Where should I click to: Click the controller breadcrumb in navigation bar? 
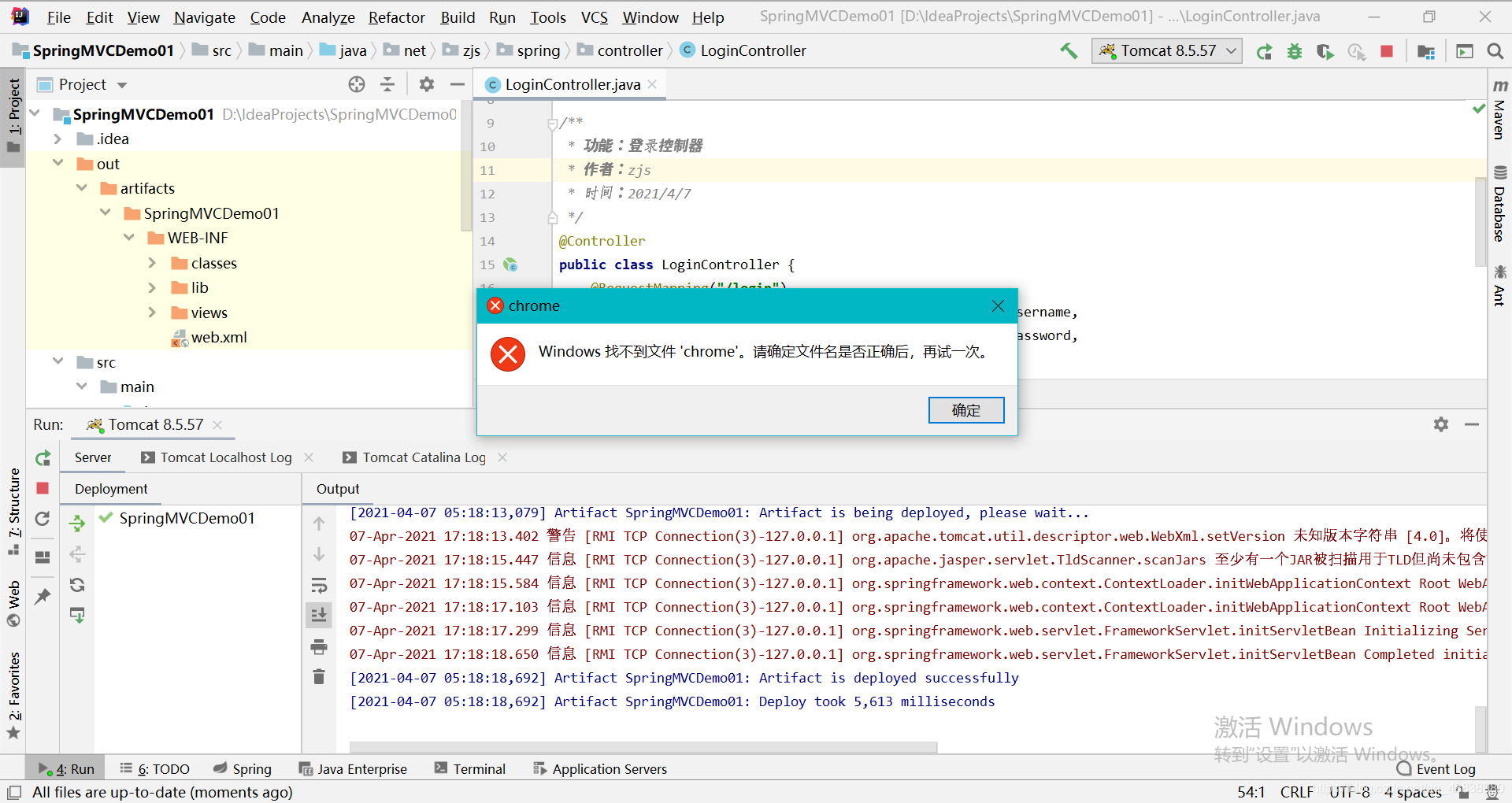(621, 51)
